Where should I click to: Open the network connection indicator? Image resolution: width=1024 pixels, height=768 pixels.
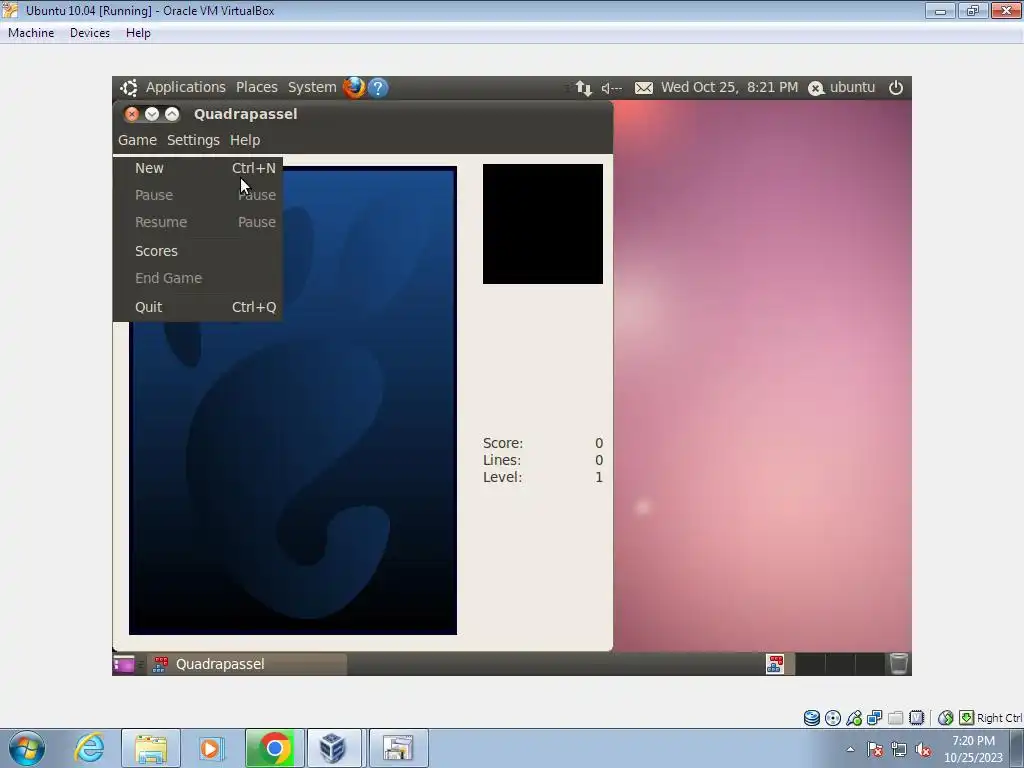click(584, 88)
